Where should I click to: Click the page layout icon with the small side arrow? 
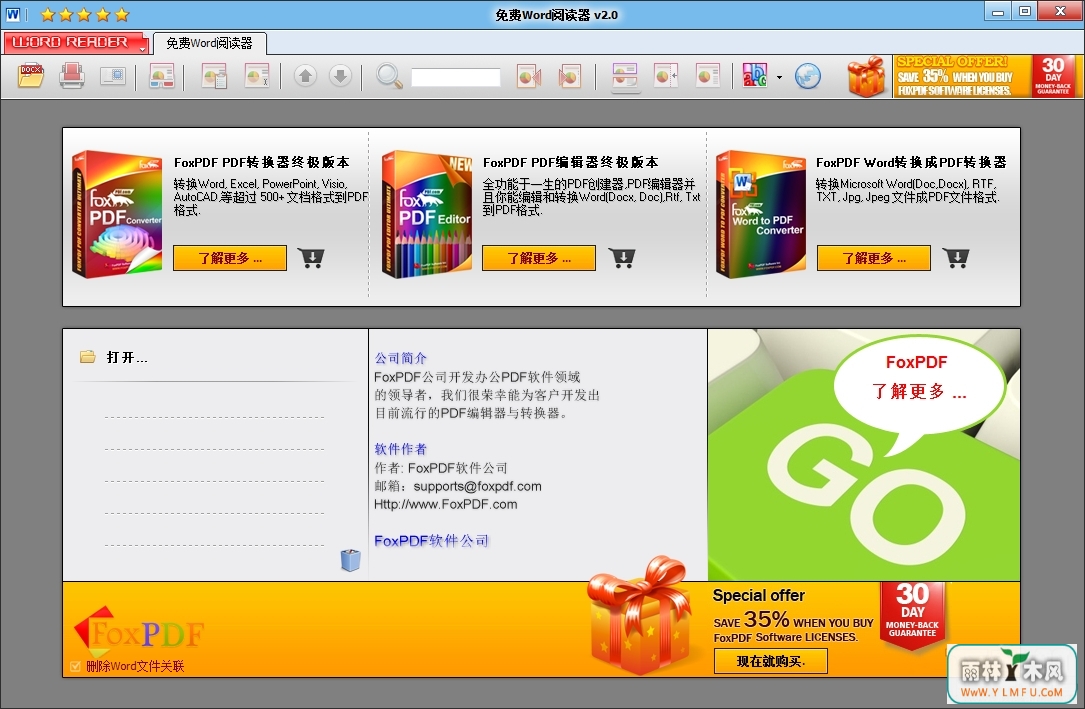pos(666,76)
